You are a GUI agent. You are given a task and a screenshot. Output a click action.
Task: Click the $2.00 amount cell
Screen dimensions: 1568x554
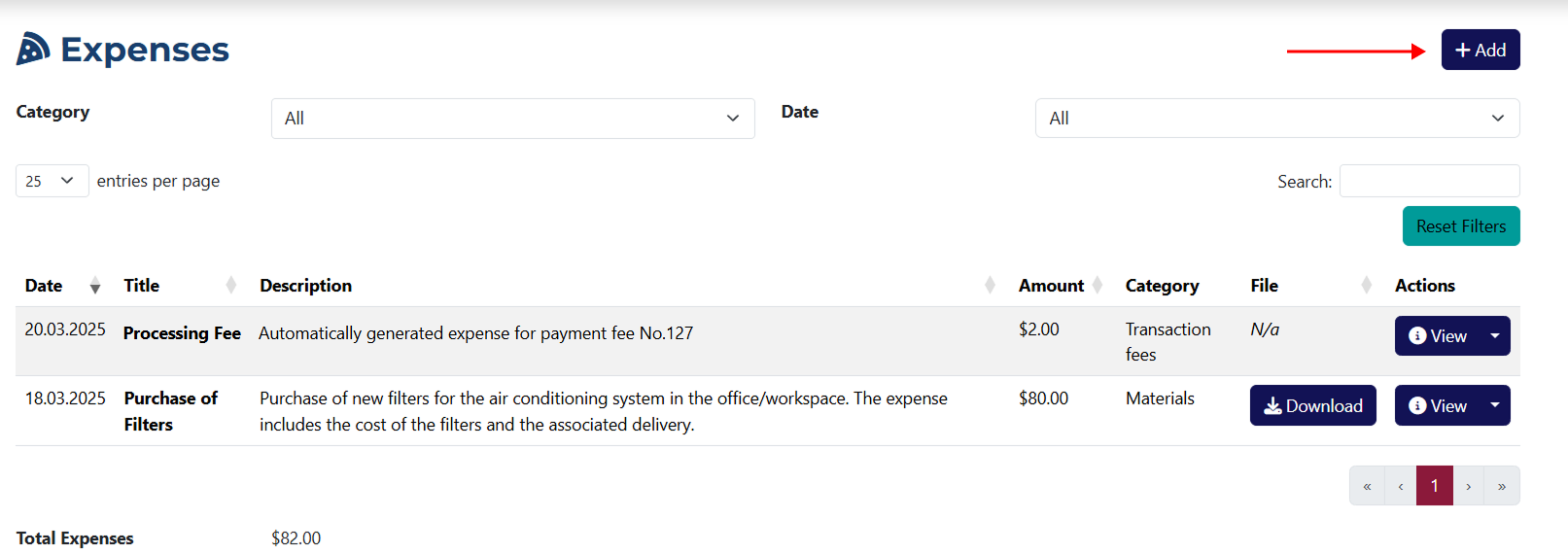coord(1038,329)
